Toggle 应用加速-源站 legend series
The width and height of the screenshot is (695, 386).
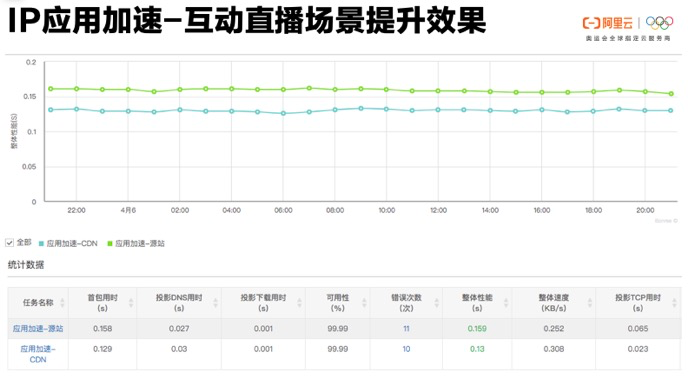[x=136, y=244]
